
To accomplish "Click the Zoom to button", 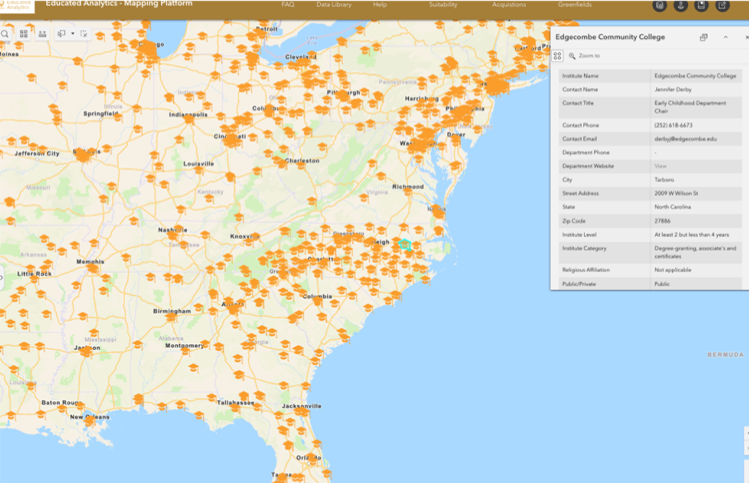I will 583,56.
